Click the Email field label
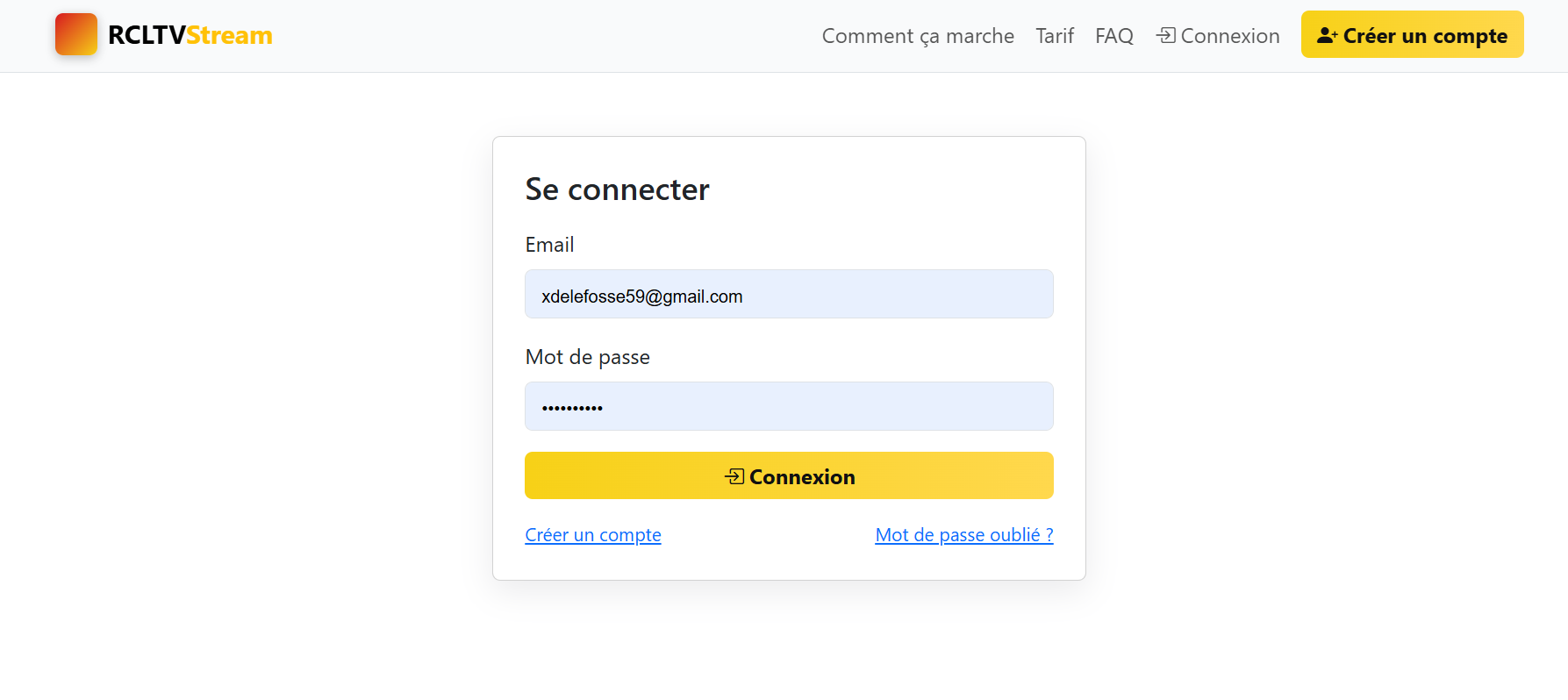Image resolution: width=1568 pixels, height=700 pixels. (x=549, y=244)
